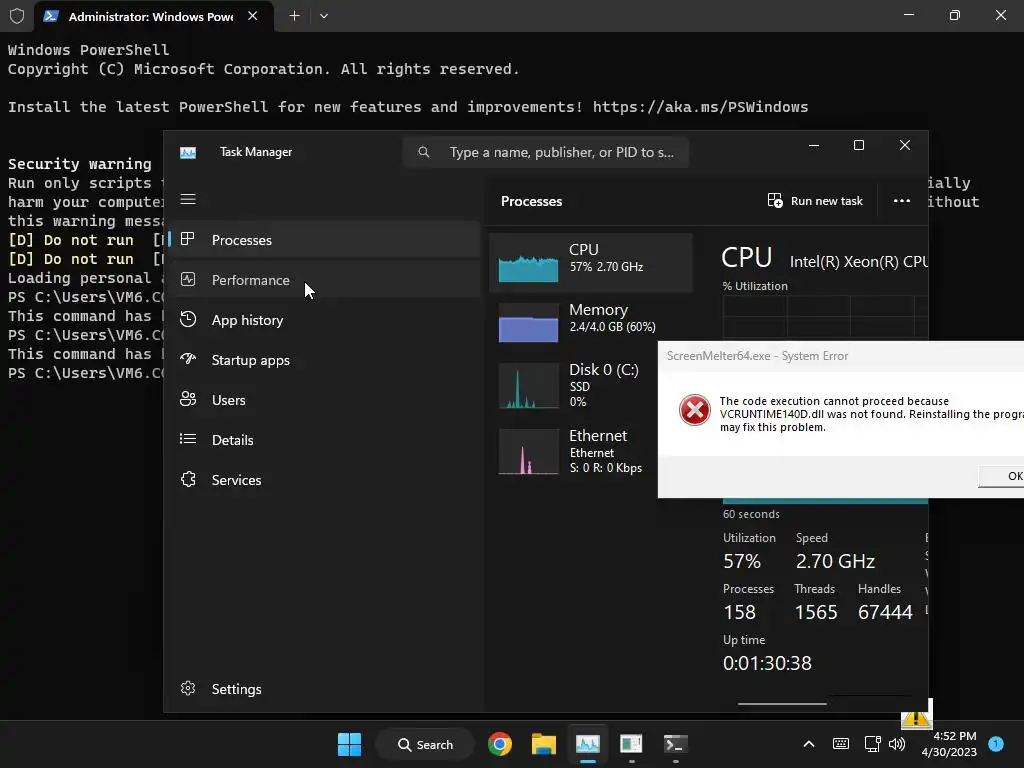1024x768 pixels.
Task: Open the terminal tab dropdown arrow
Action: (324, 16)
